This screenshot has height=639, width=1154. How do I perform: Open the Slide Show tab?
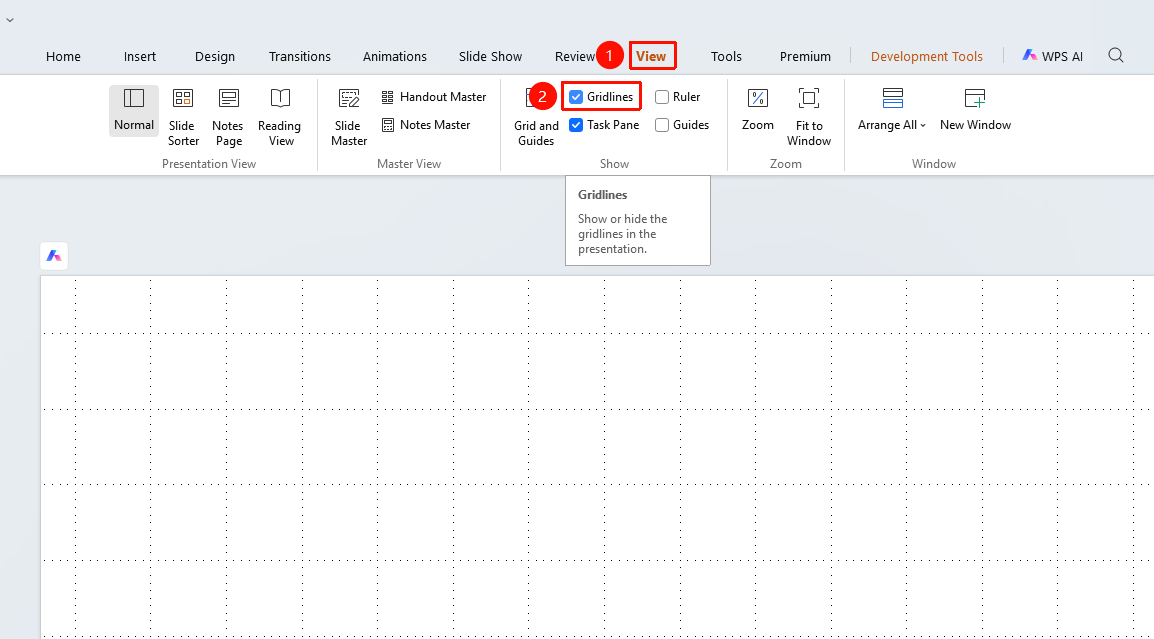[x=490, y=57]
